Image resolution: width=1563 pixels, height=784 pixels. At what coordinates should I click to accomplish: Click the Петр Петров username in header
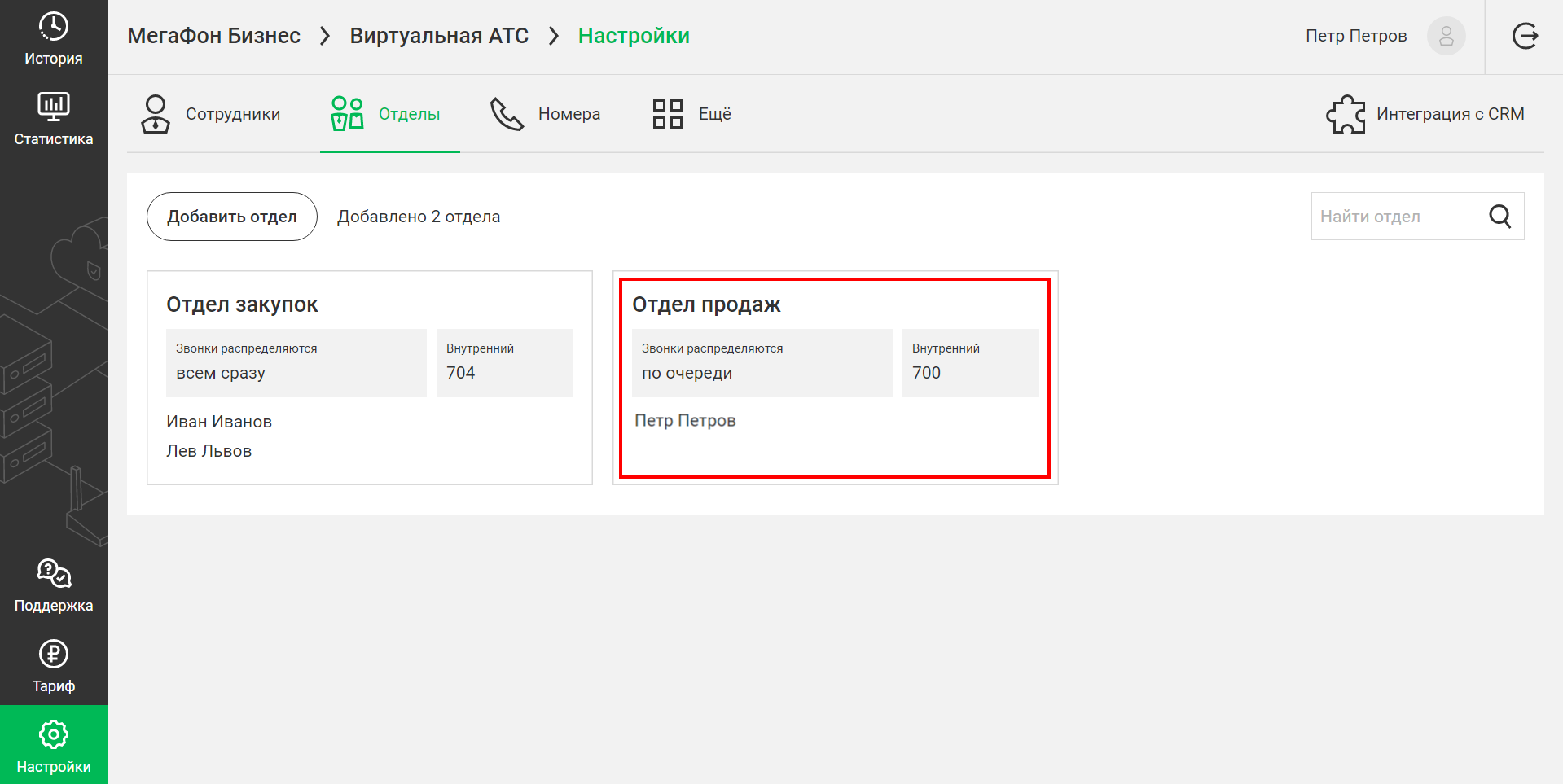coord(1356,36)
